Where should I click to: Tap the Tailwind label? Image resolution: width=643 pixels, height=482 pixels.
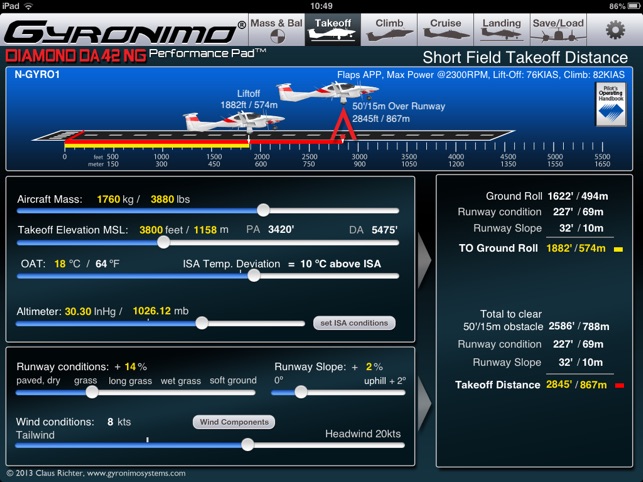click(x=35, y=435)
